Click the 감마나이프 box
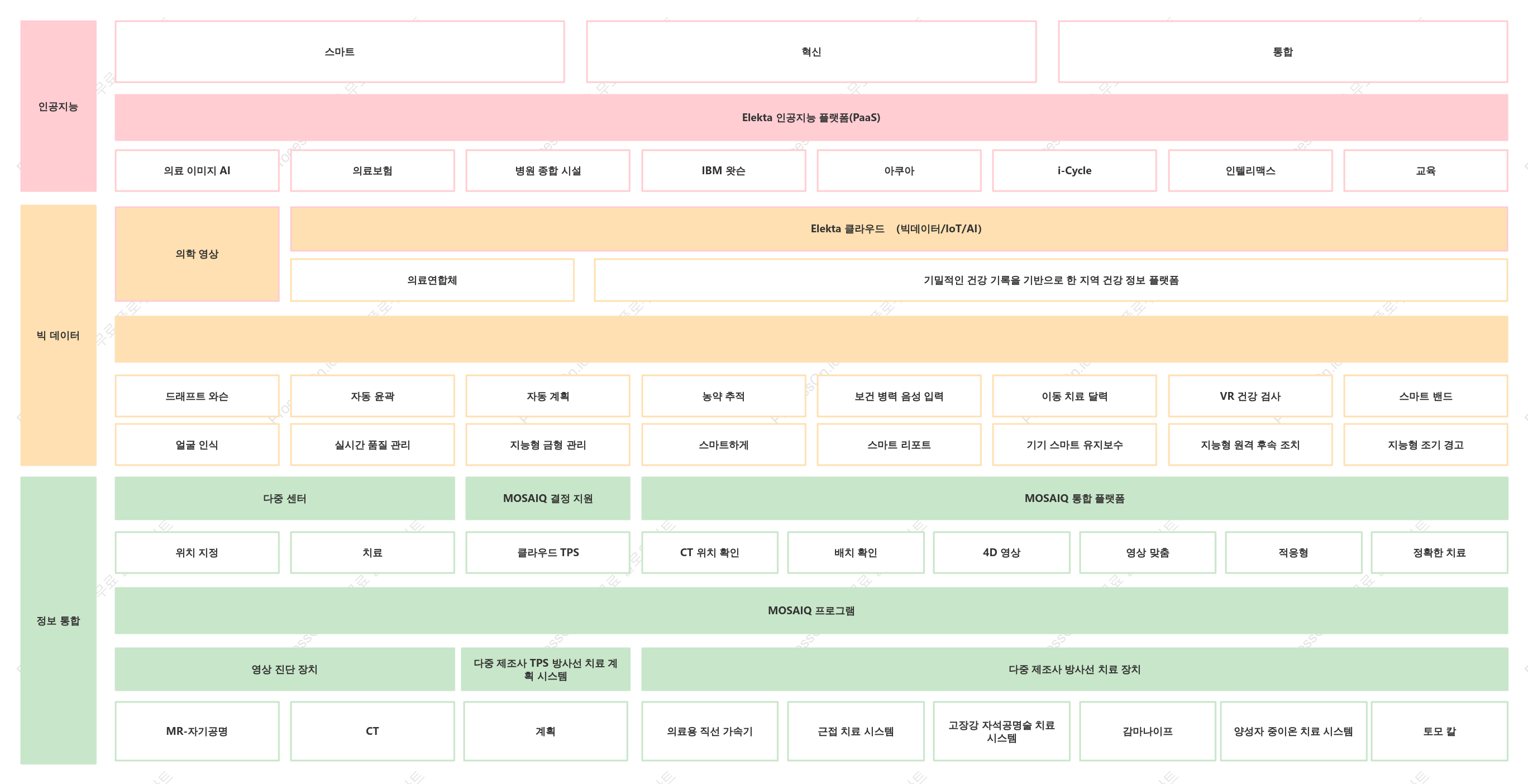Screen dimensions: 1528x784 (1147, 731)
